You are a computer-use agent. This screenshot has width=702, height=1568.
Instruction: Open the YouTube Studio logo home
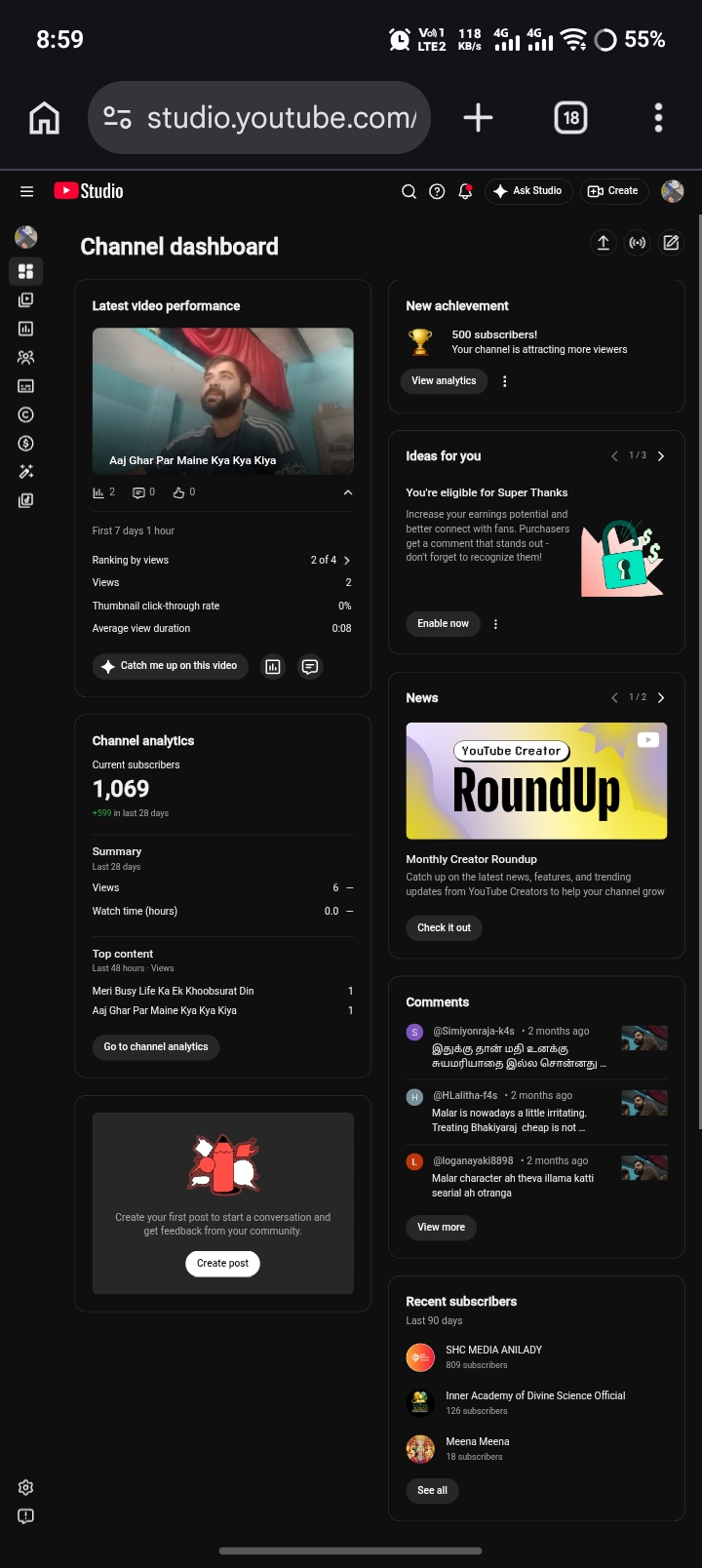coord(89,191)
